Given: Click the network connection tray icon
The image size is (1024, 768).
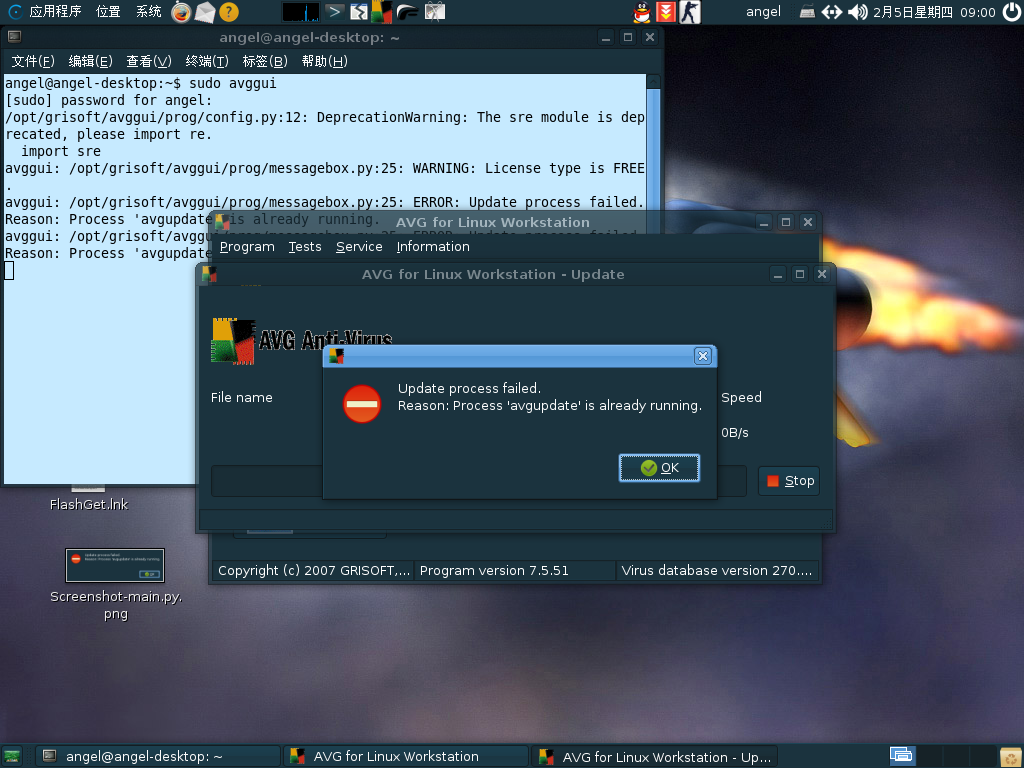Looking at the screenshot, I should pos(831,12).
